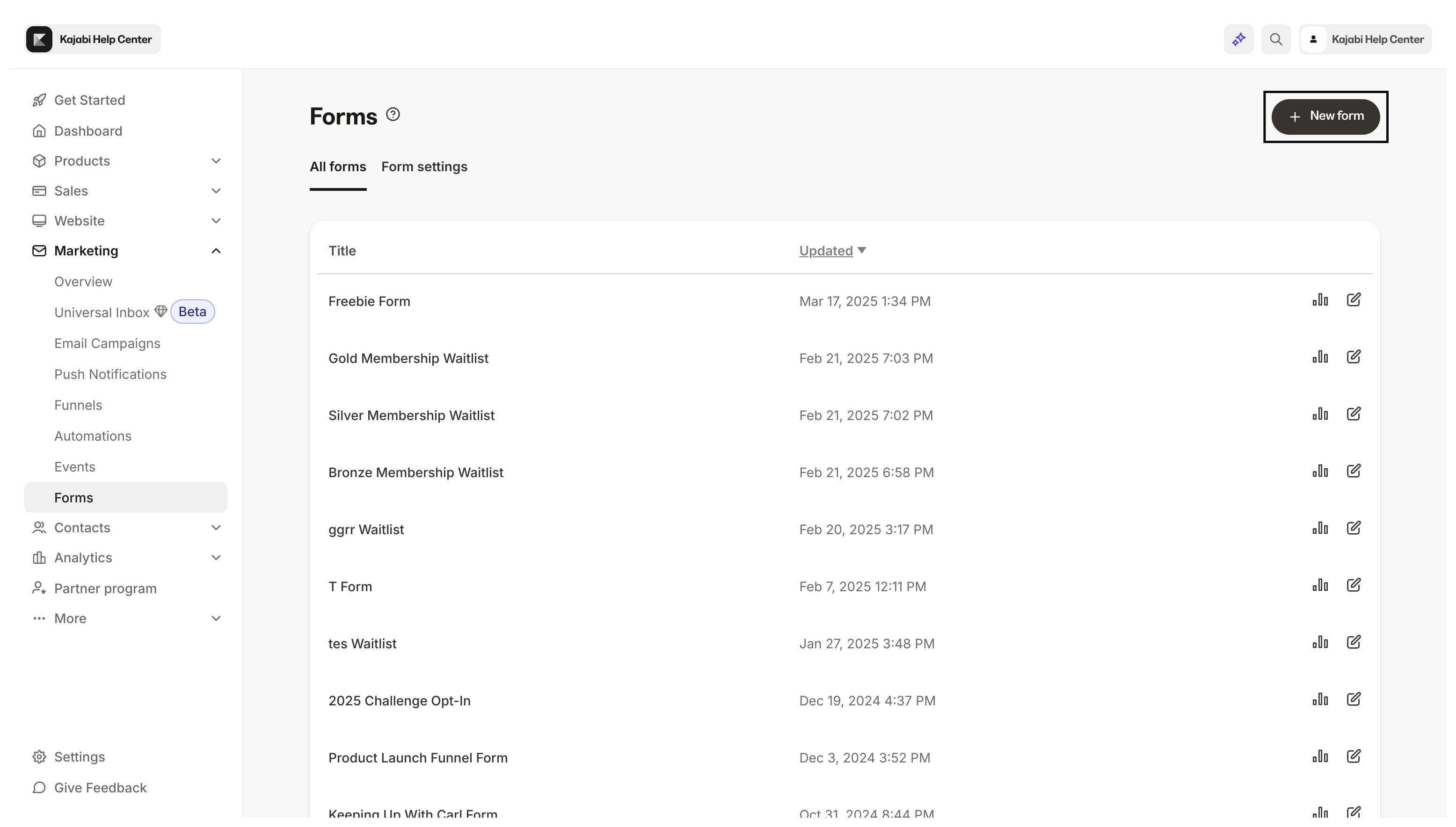Collapse the Marketing section
This screenshot has width=1456, height=827.
(x=216, y=251)
